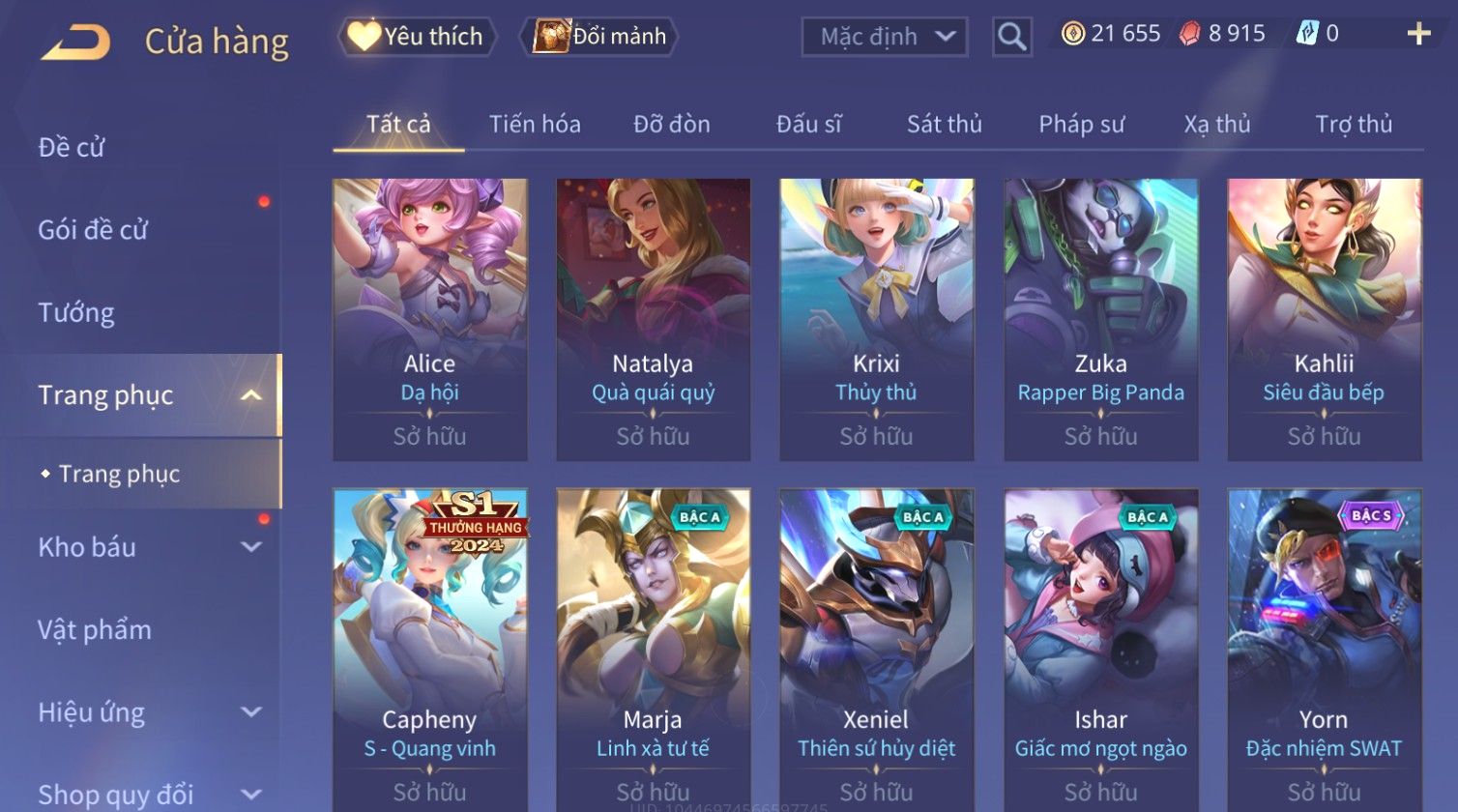Switch to the Sát thủ tab

pyautogui.click(x=944, y=124)
